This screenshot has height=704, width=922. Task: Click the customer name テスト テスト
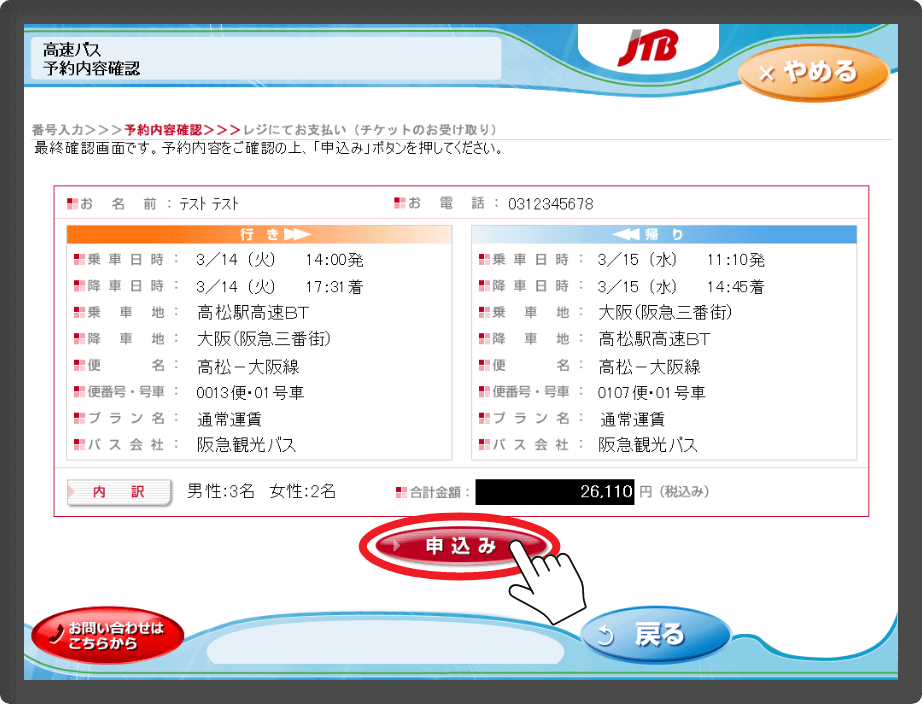click(209, 204)
